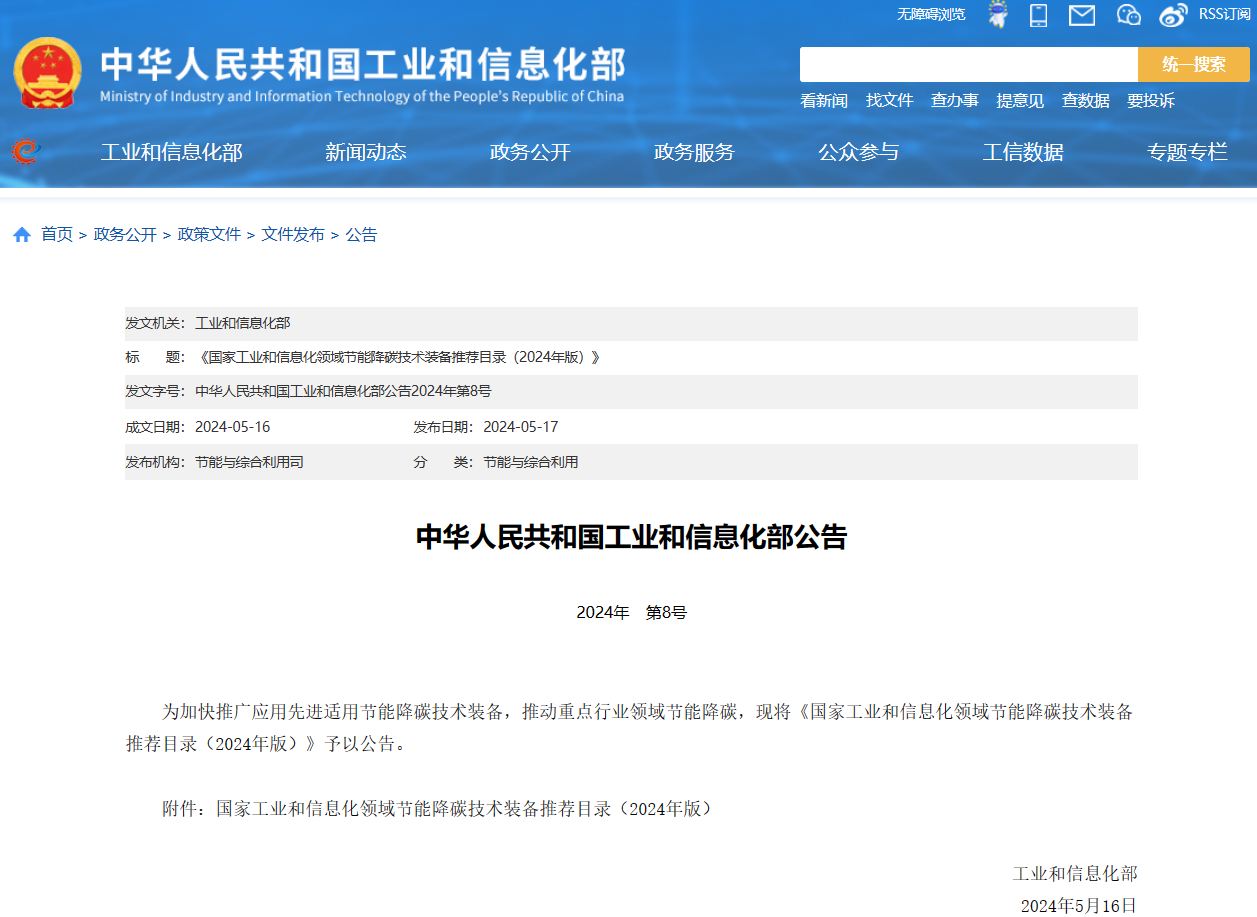Screen dimensions: 1257x917
Task: Click the 统一搜索 search button
Action: tap(1193, 63)
